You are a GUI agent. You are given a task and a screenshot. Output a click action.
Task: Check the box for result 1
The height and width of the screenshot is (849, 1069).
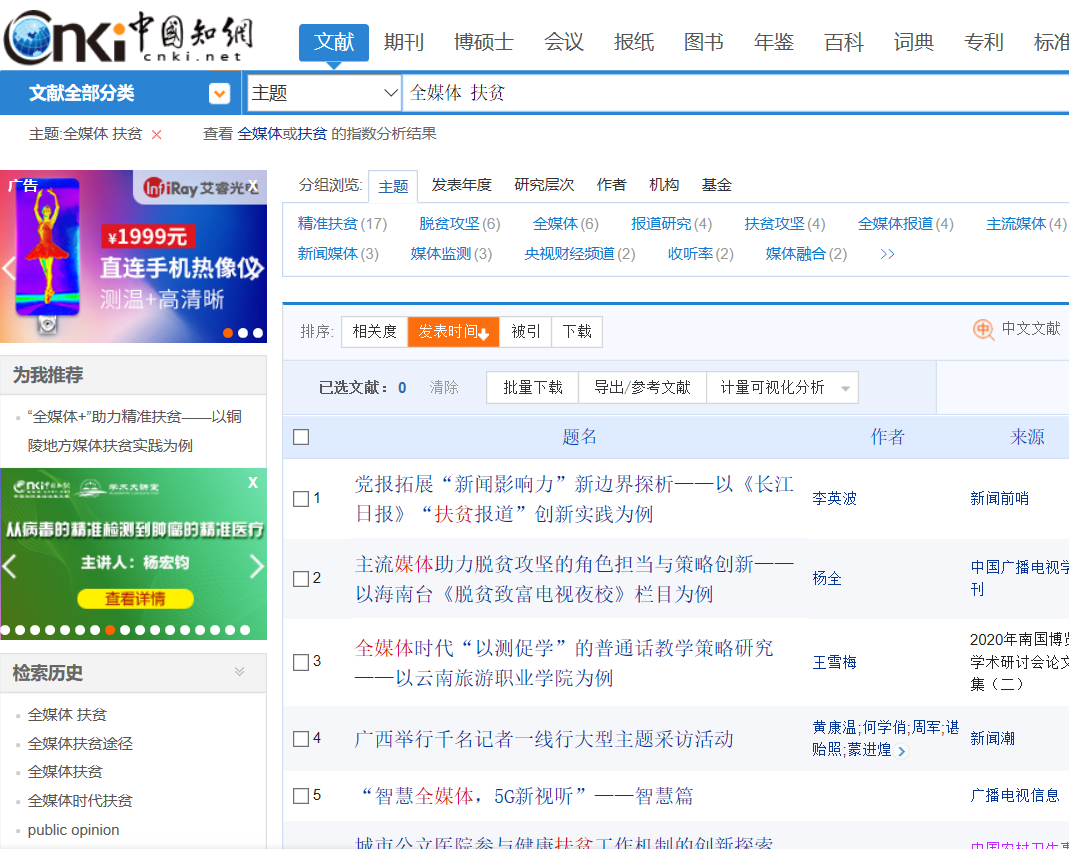tap(301, 499)
